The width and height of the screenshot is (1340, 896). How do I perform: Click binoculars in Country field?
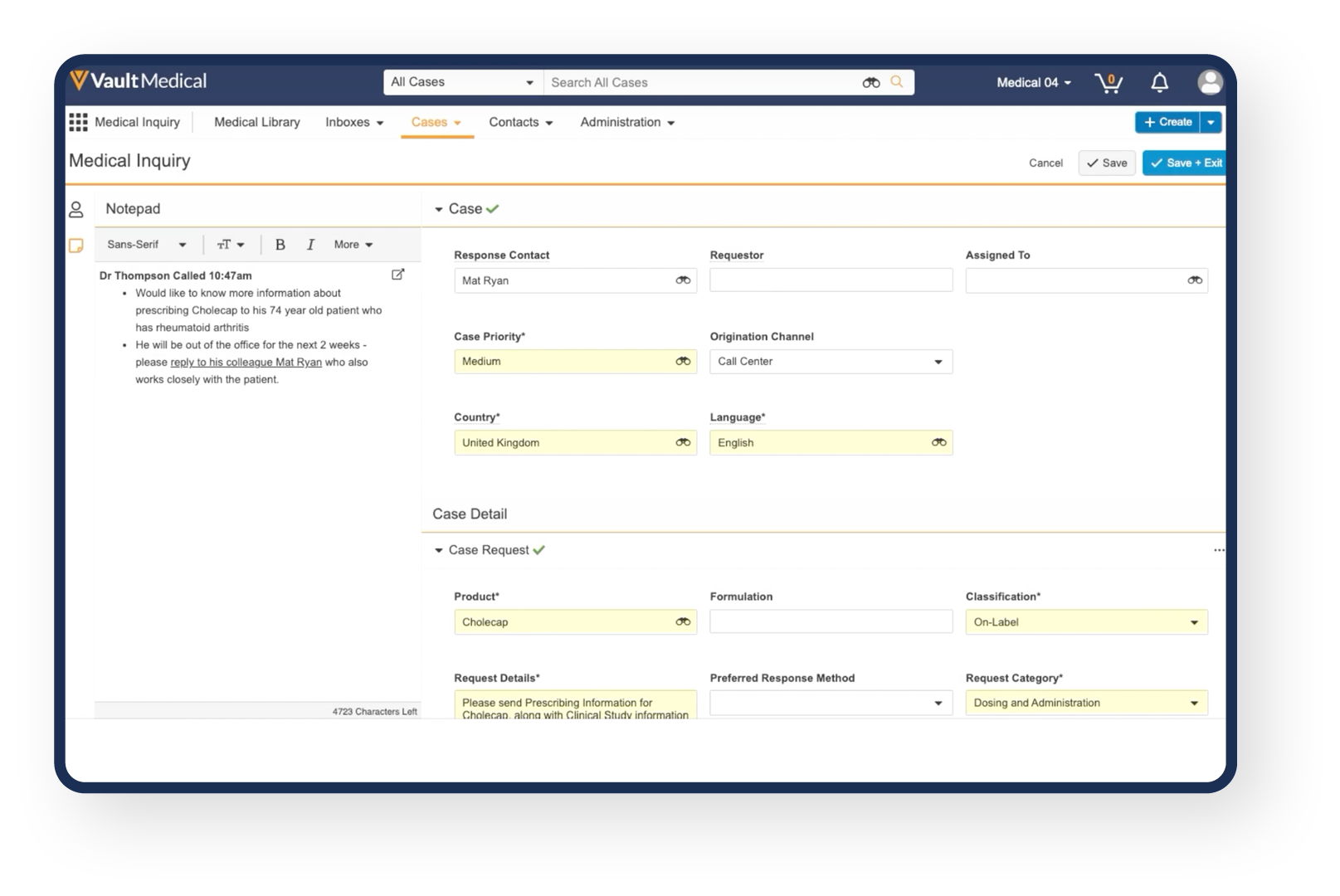pos(683,443)
